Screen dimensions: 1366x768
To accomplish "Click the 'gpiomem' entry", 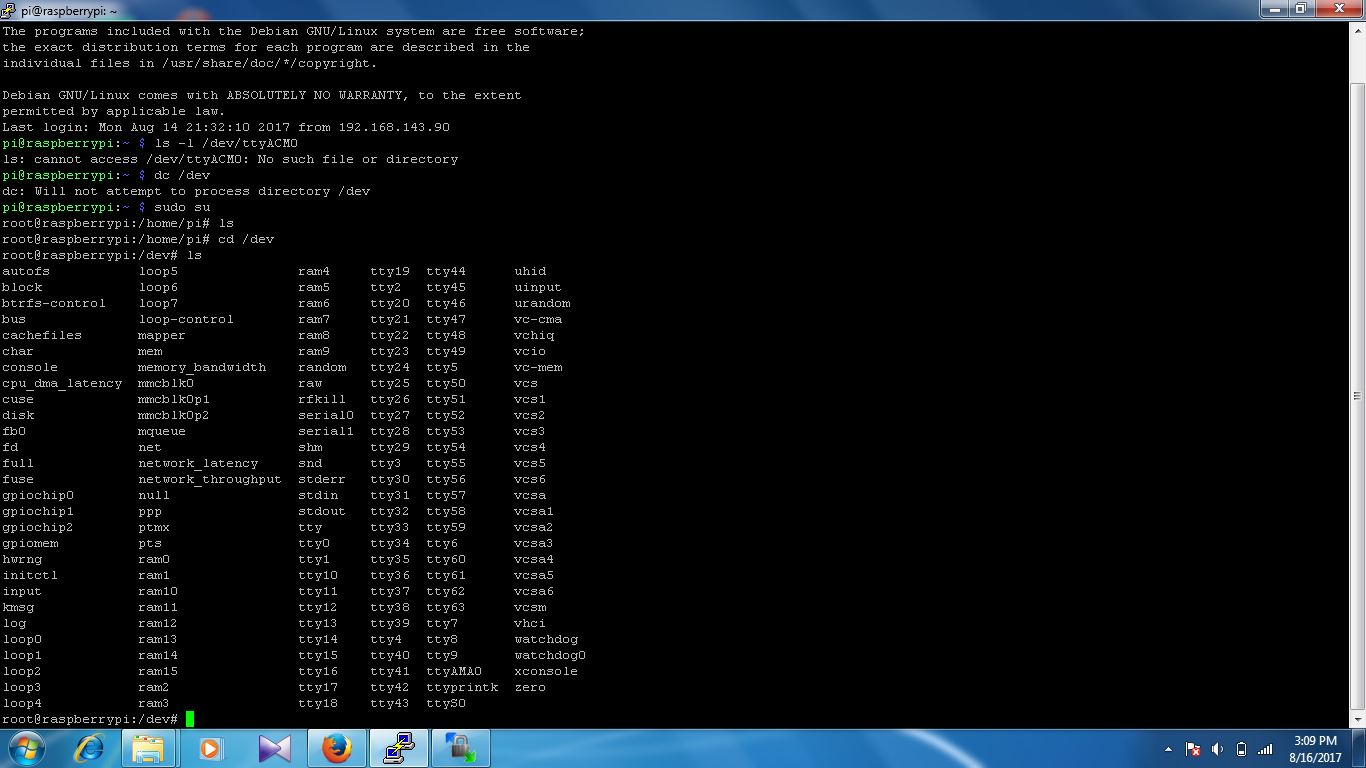I will point(30,543).
